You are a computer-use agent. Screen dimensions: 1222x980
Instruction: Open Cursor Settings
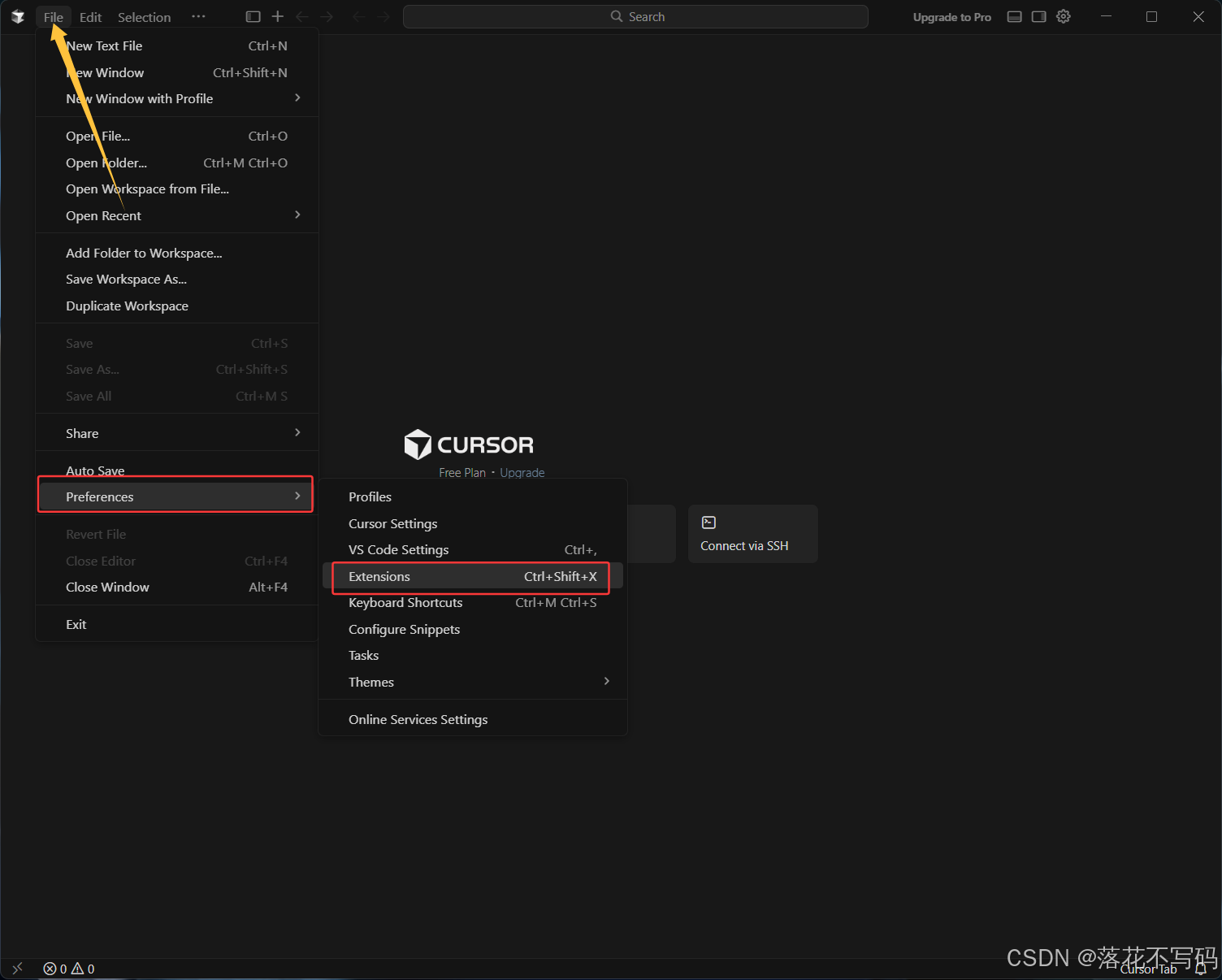pyautogui.click(x=473, y=523)
